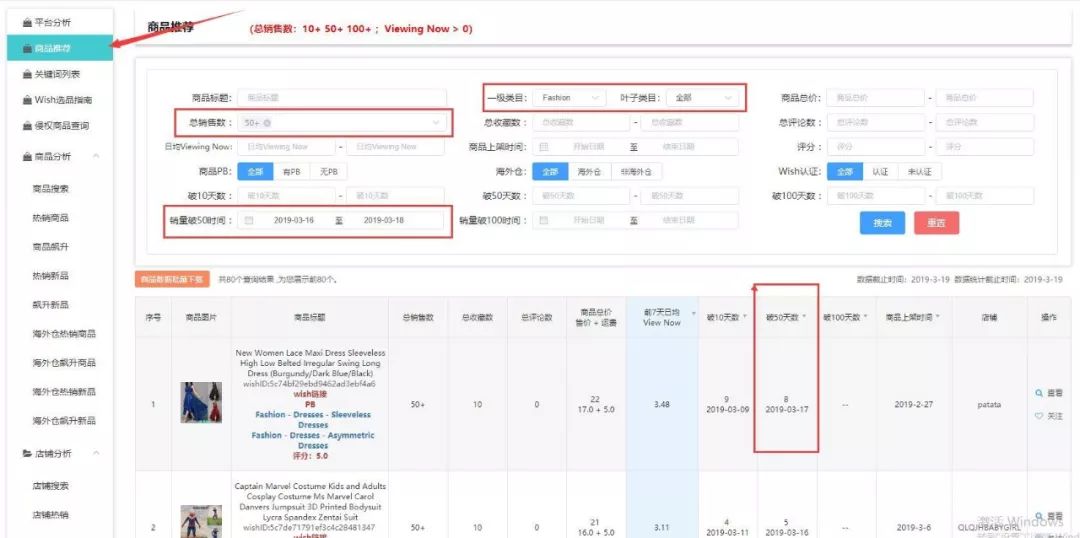Select 全部 for 海外仓
Image resolution: width=1080 pixels, height=538 pixels.
tap(550, 172)
